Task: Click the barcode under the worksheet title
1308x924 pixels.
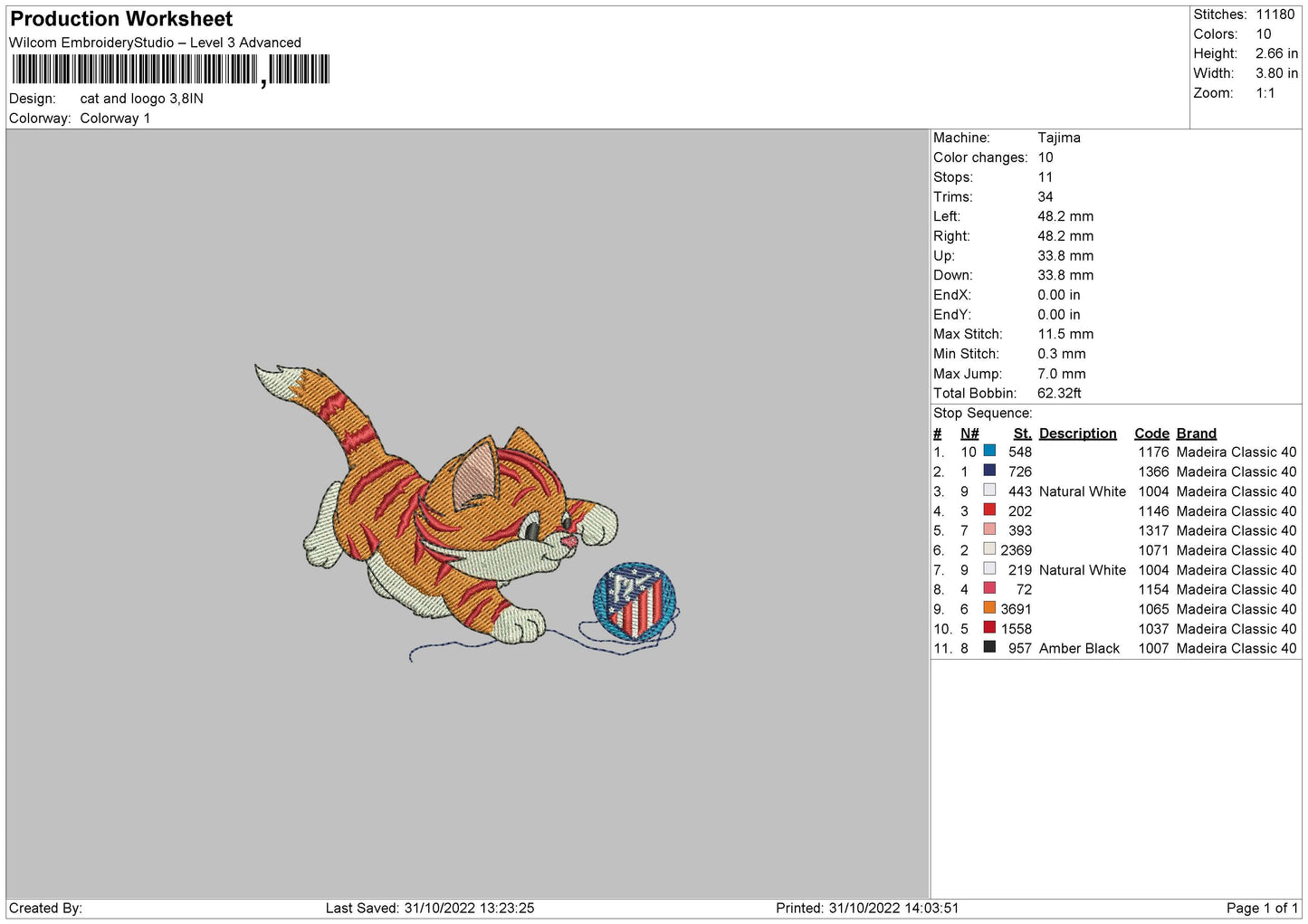Action: click(171, 70)
